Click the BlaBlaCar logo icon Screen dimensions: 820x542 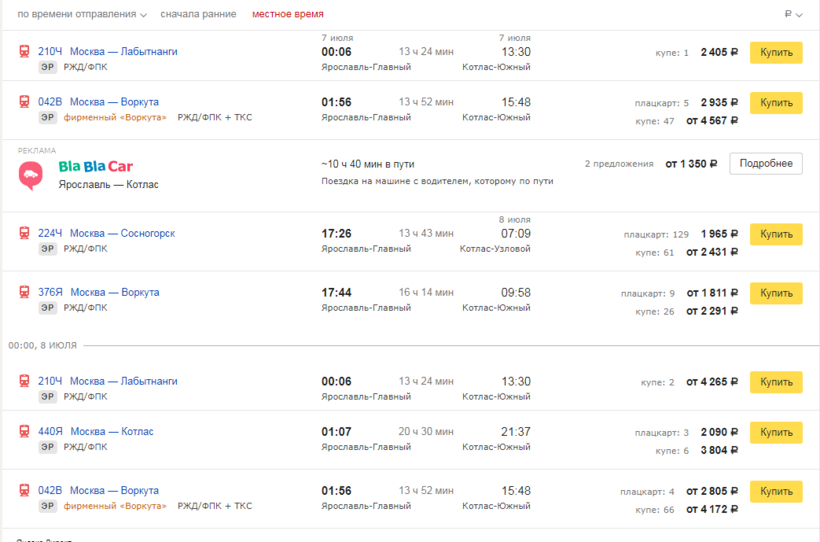(30, 175)
